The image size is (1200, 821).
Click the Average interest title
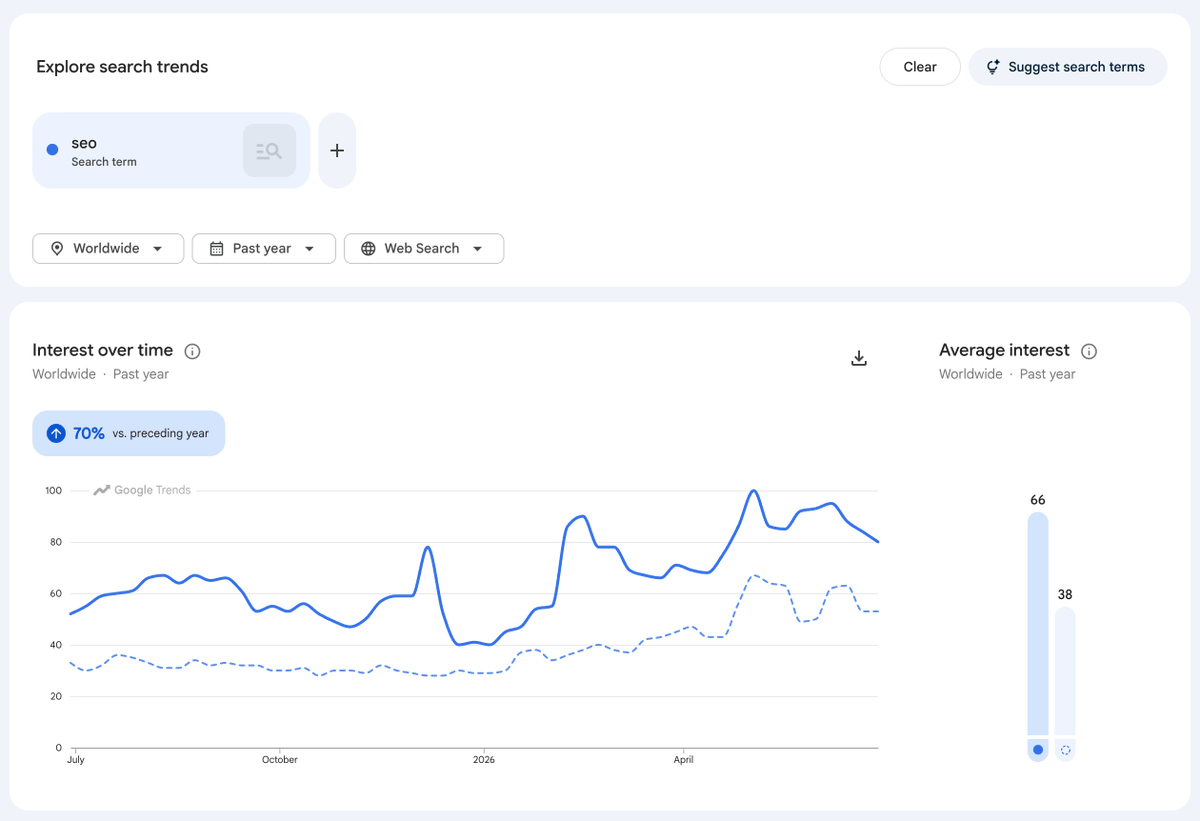[x=1004, y=350]
